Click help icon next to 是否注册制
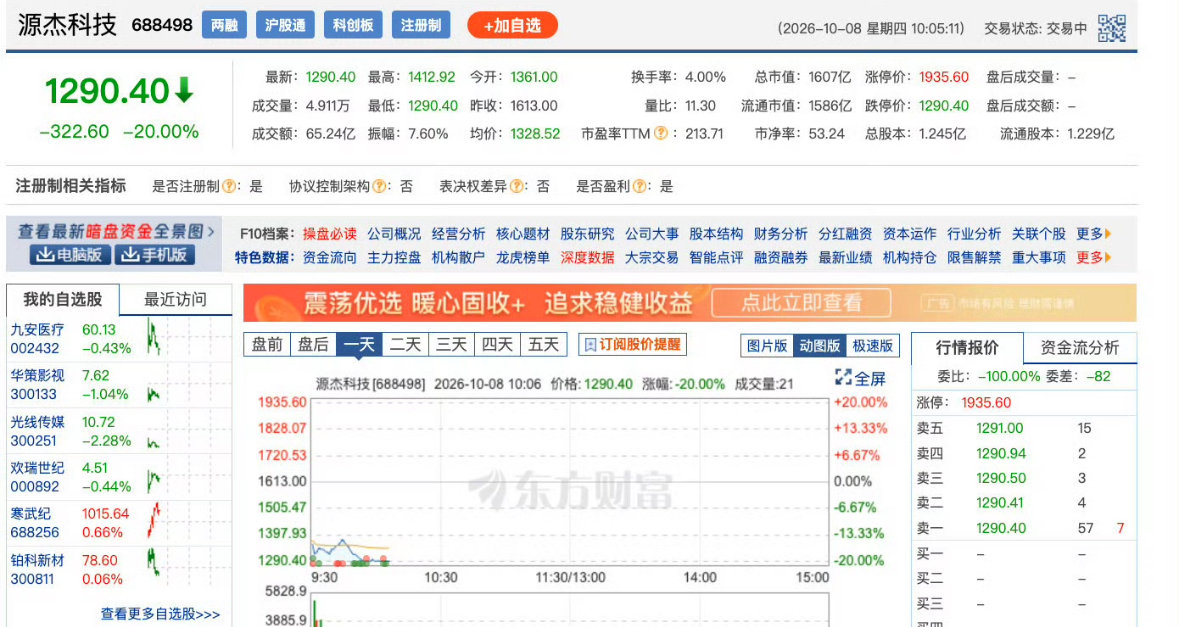This screenshot has height=627, width=1179. 229,186
